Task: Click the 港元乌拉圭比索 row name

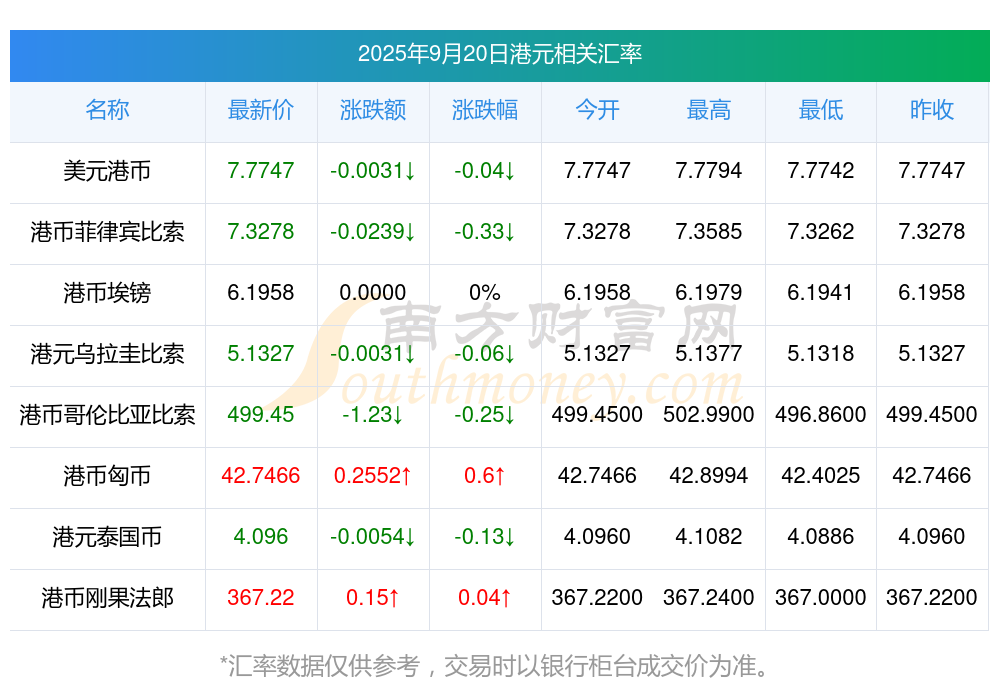Action: coord(107,353)
